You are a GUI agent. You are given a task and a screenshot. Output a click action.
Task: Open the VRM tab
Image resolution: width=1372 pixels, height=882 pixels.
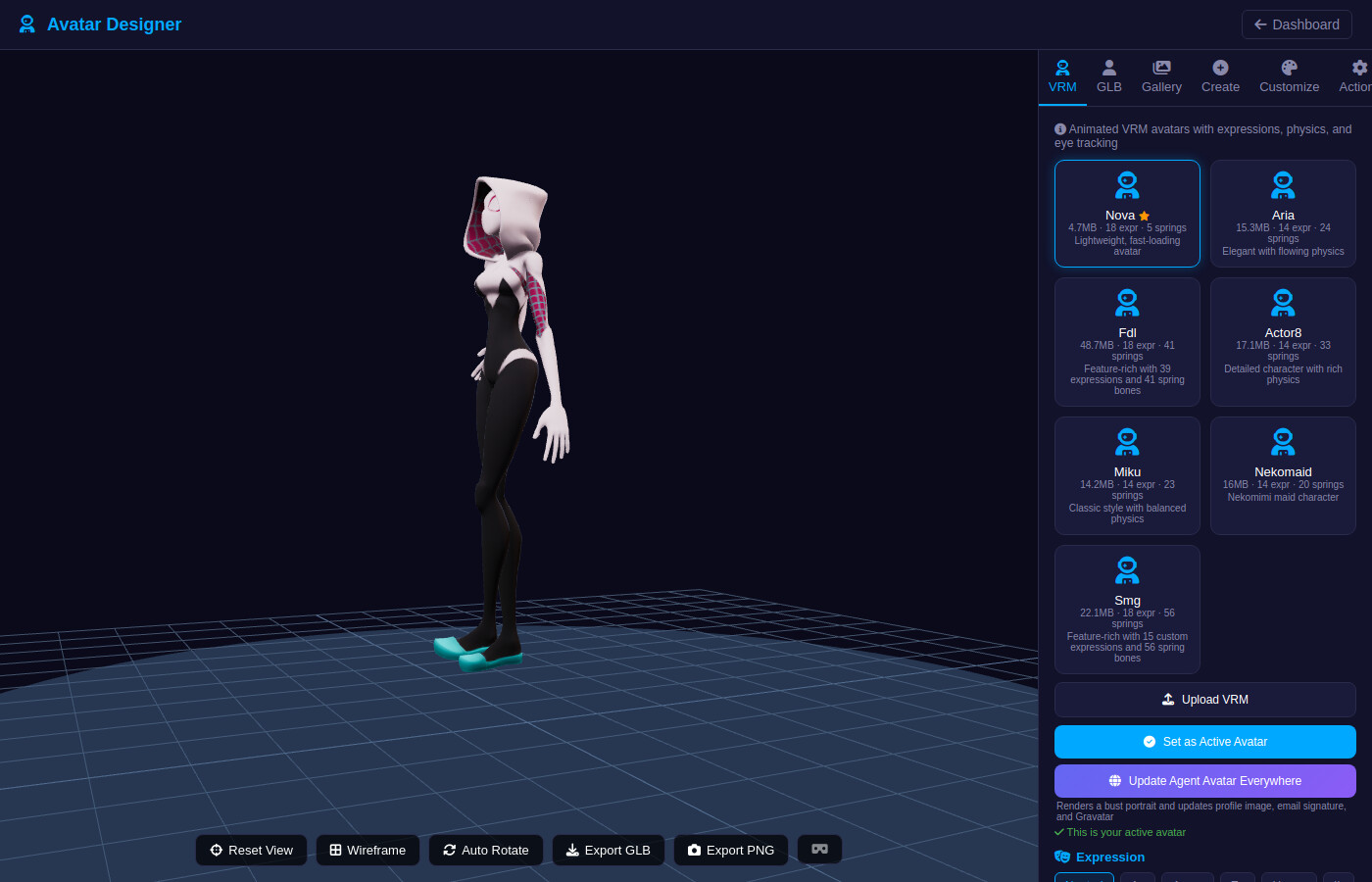point(1062,76)
